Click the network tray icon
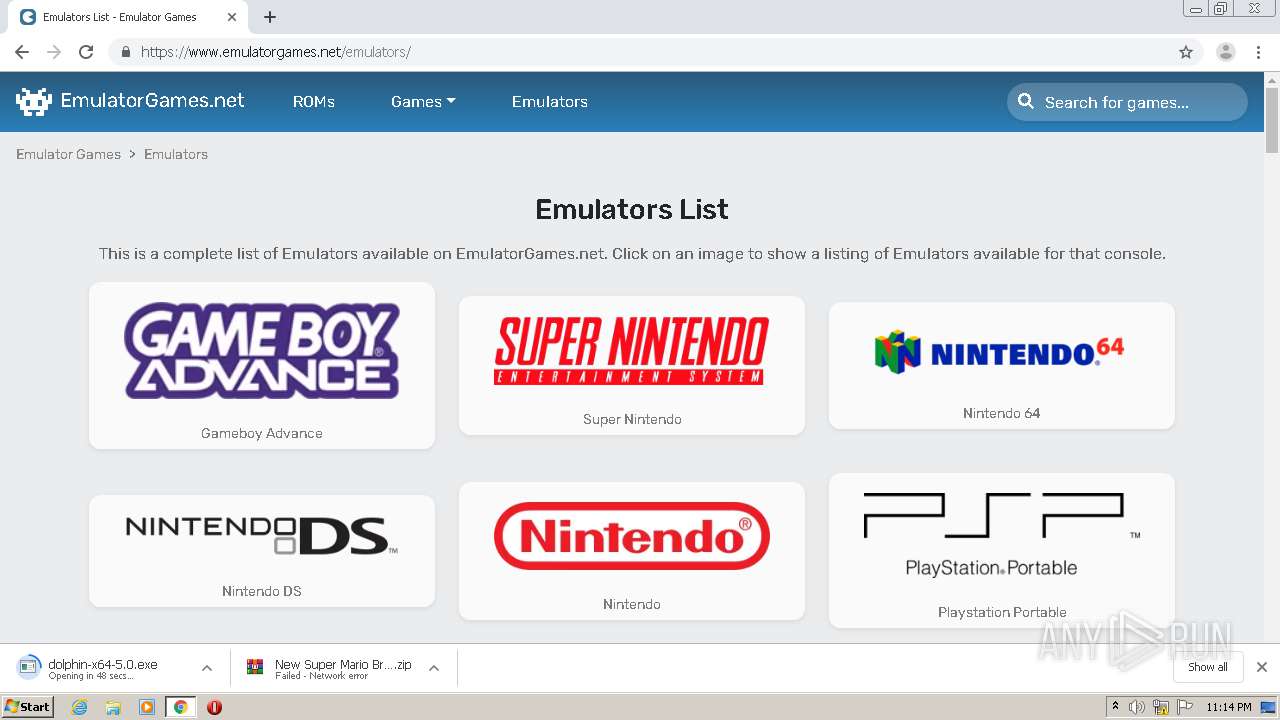 pyautogui.click(x=1161, y=707)
